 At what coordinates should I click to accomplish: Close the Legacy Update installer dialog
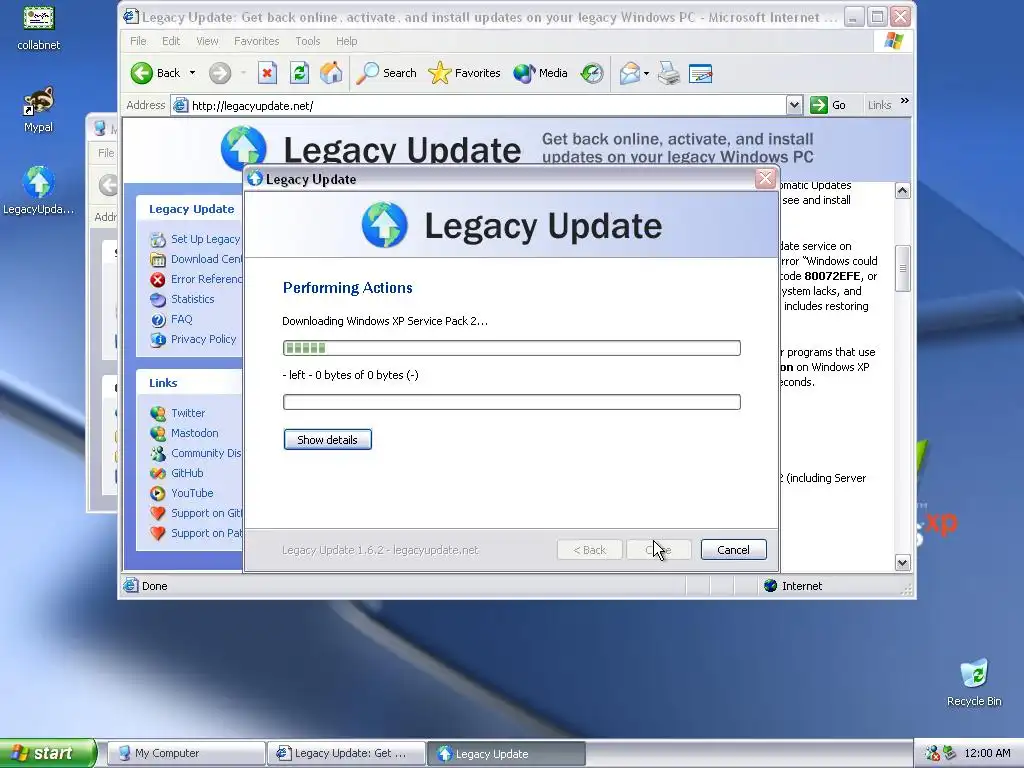click(x=765, y=178)
